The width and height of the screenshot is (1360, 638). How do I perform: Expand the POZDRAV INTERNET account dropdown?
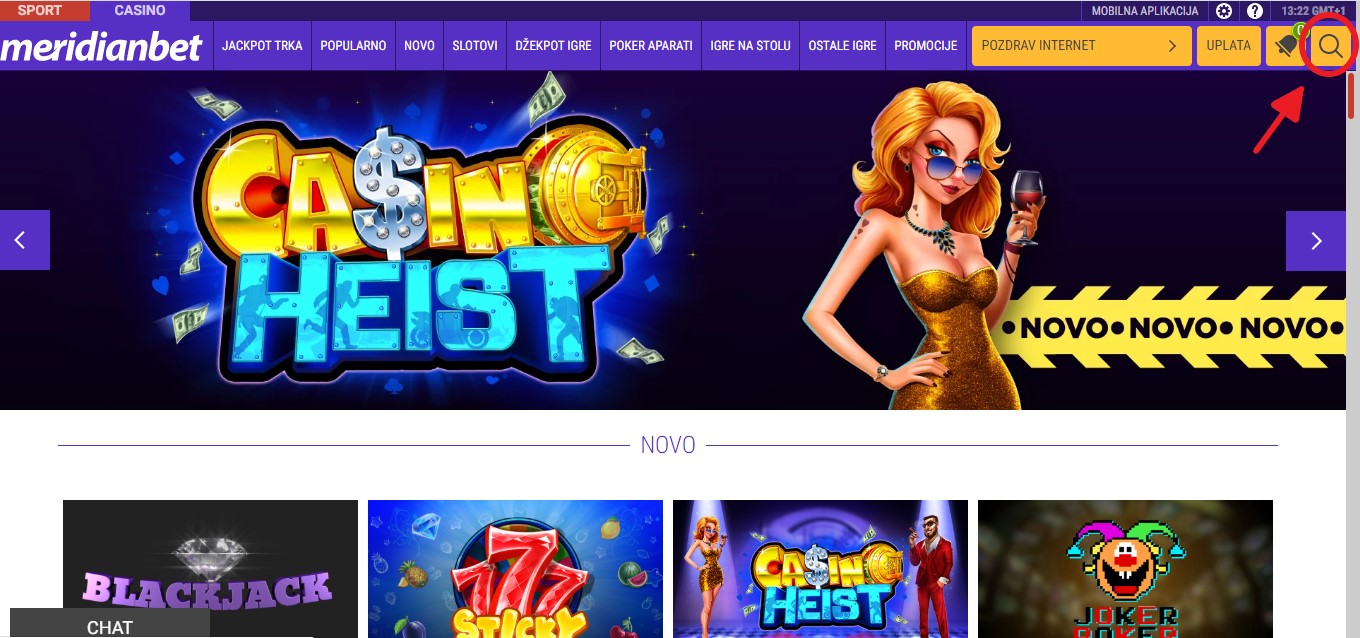click(x=1082, y=46)
